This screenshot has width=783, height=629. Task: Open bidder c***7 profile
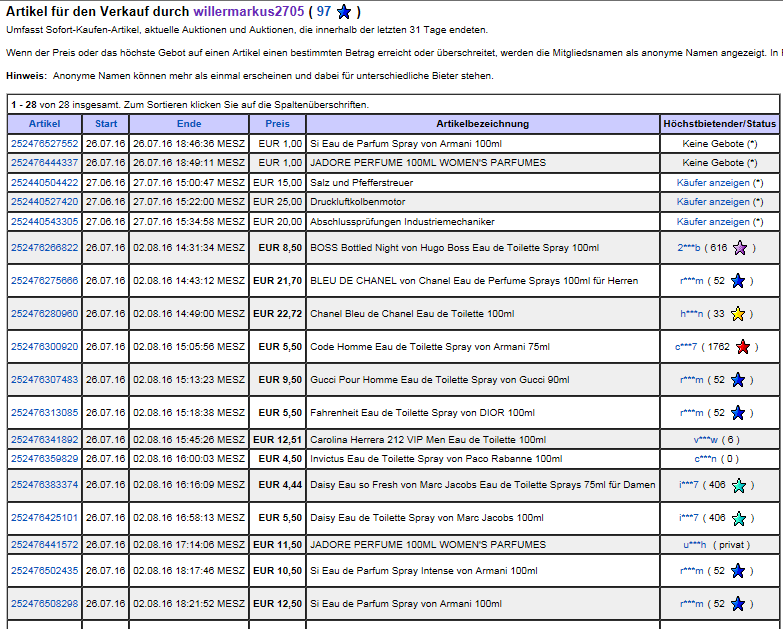tap(686, 346)
